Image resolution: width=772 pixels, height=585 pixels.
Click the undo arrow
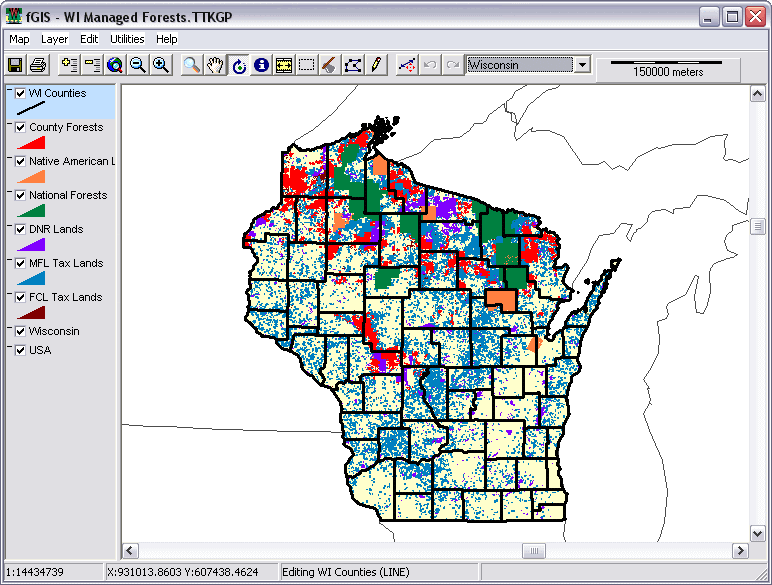tap(430, 65)
